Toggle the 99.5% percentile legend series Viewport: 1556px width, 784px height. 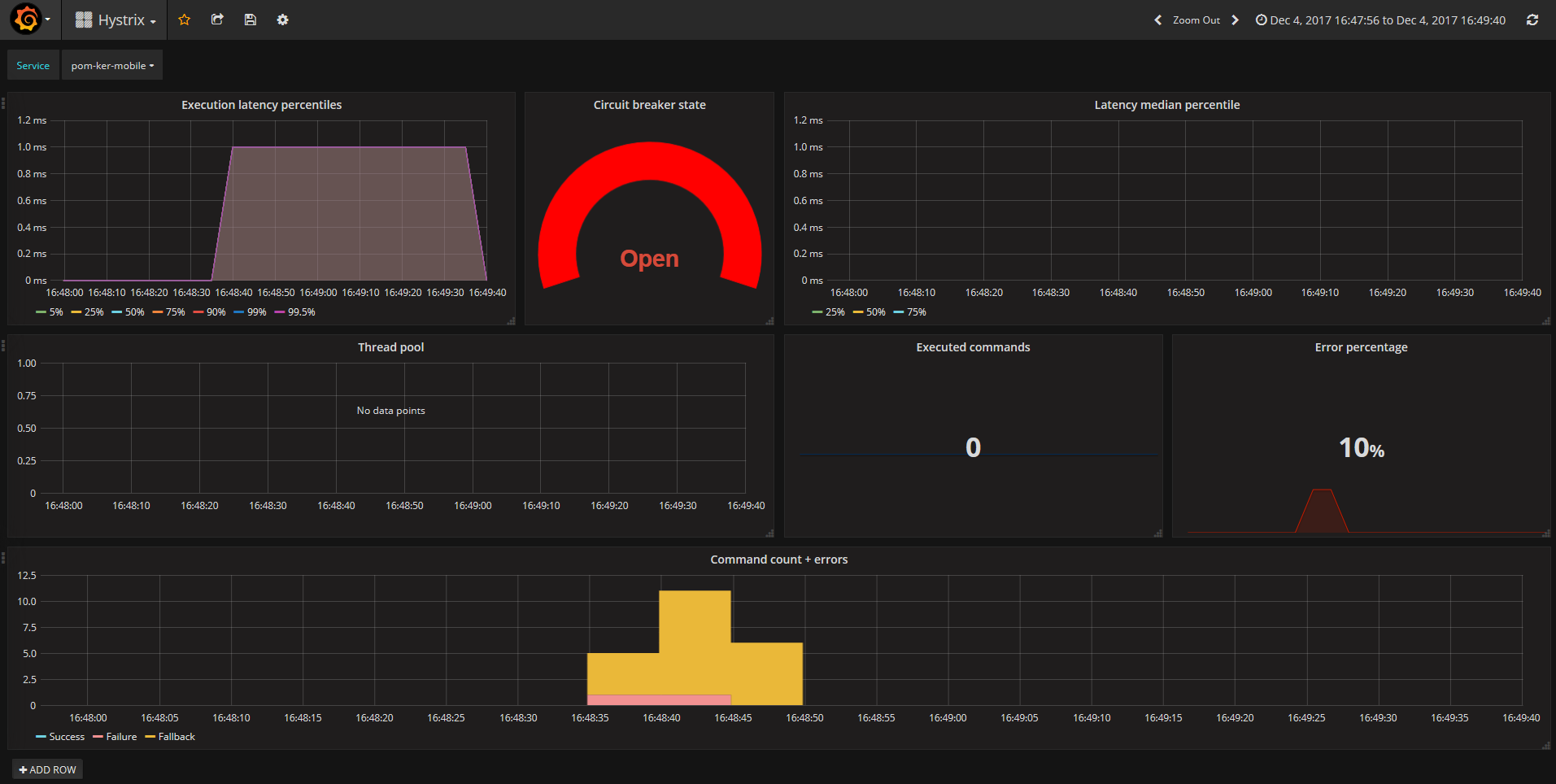click(301, 312)
